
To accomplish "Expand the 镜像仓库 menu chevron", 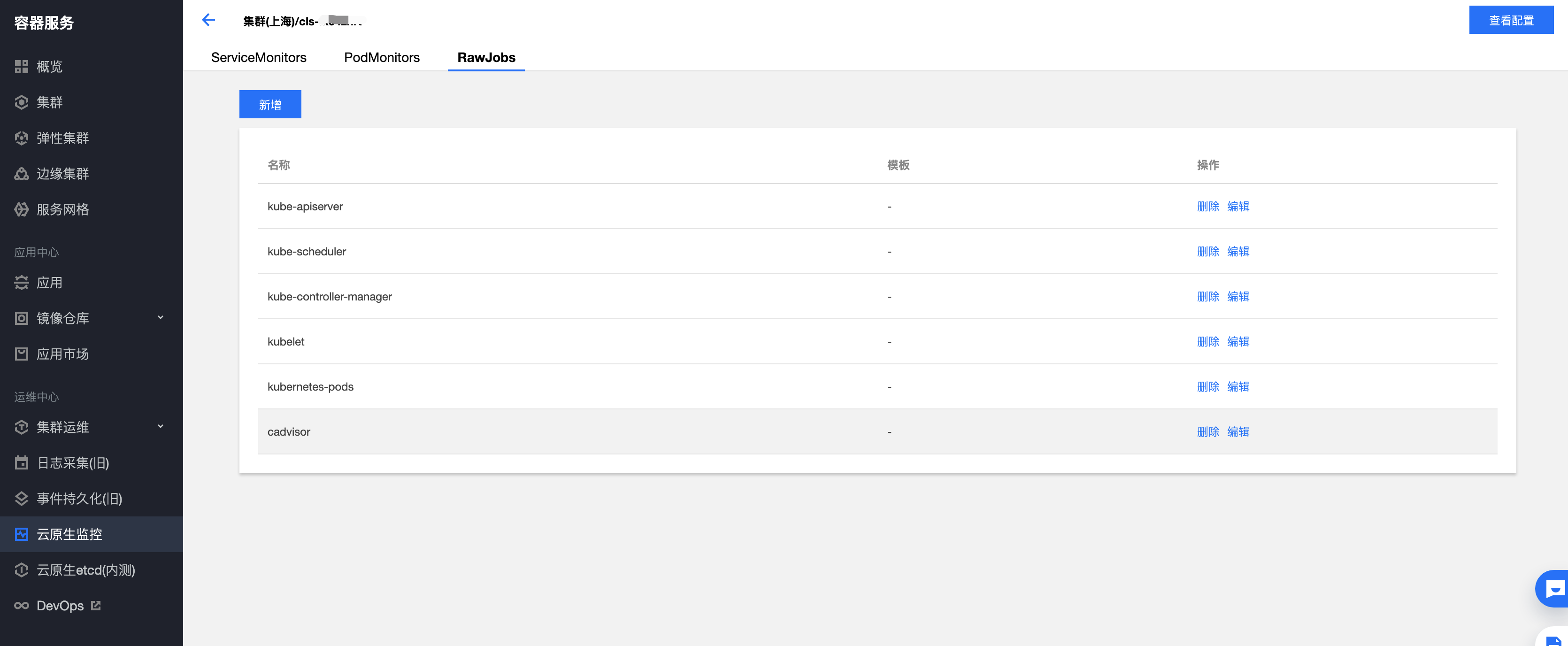I will pyautogui.click(x=161, y=318).
